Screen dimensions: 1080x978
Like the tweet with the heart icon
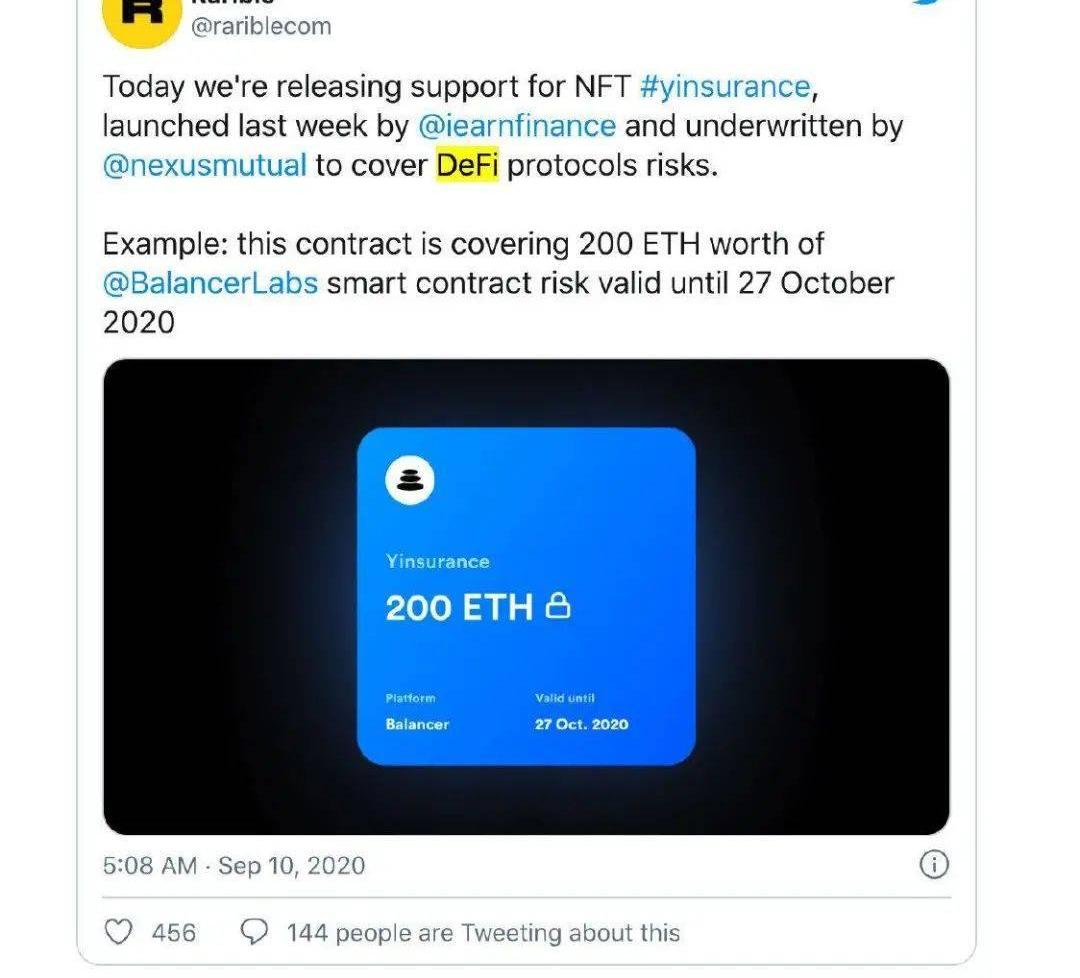click(x=119, y=933)
